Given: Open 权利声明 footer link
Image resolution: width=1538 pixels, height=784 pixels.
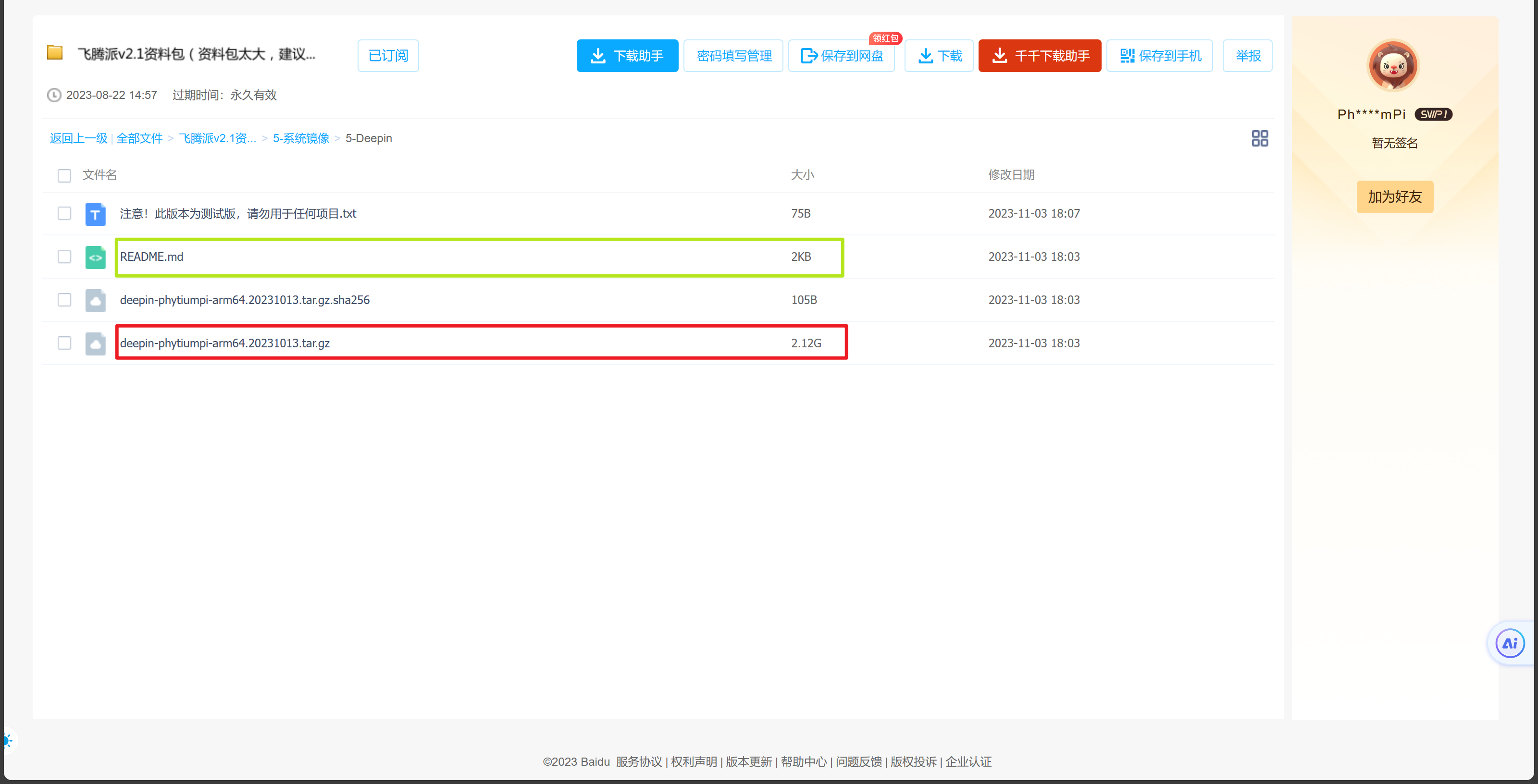Looking at the screenshot, I should pos(694,762).
